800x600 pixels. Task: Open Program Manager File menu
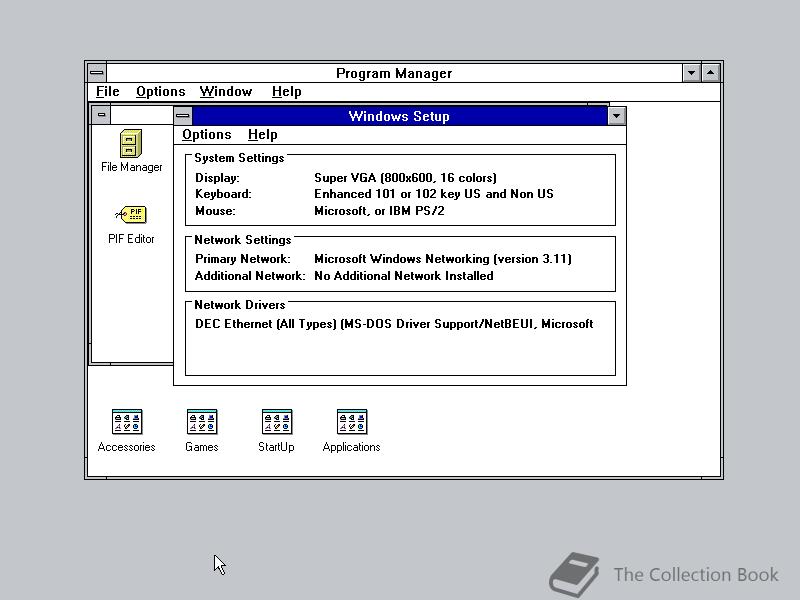coord(108,92)
